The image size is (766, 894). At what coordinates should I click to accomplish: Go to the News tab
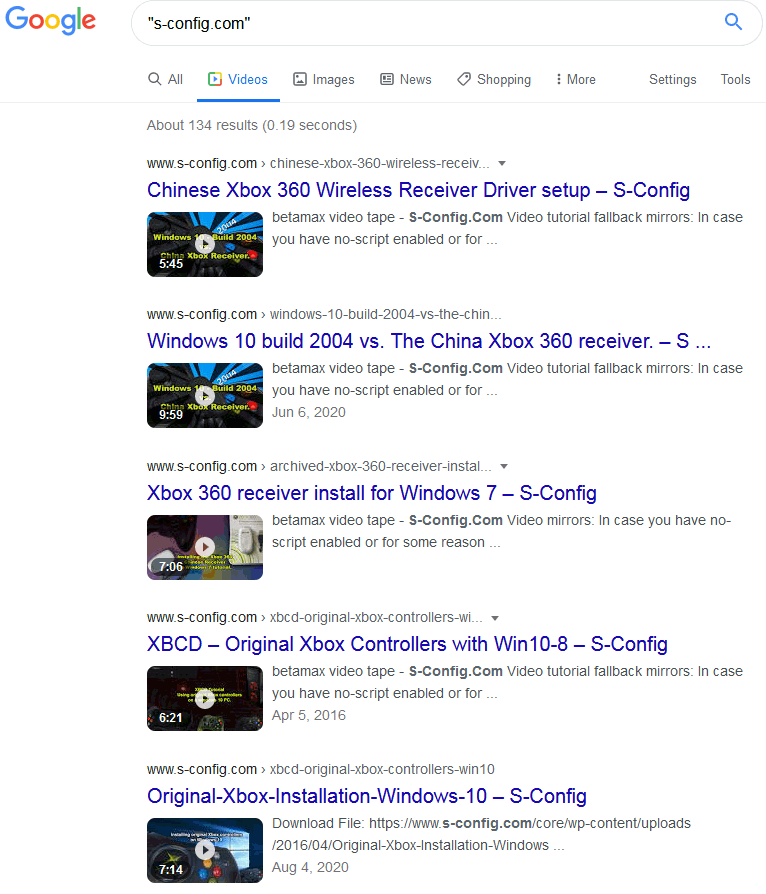click(406, 79)
